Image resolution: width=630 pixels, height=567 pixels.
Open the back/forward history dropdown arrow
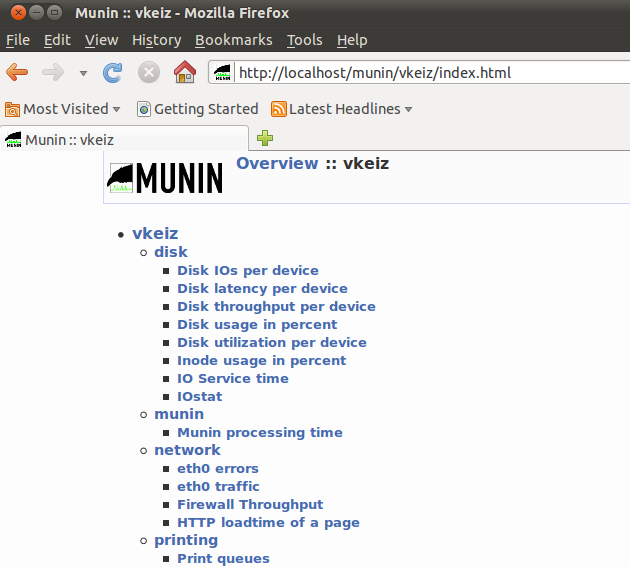click(x=83, y=74)
